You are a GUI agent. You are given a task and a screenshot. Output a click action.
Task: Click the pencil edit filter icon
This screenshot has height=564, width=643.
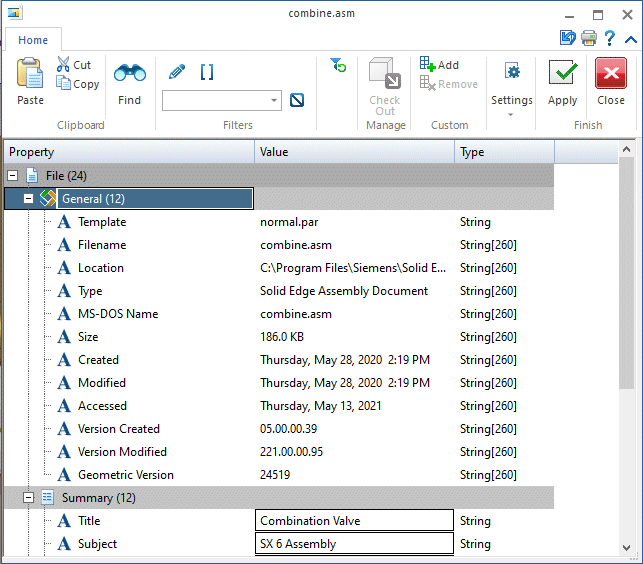[x=177, y=72]
